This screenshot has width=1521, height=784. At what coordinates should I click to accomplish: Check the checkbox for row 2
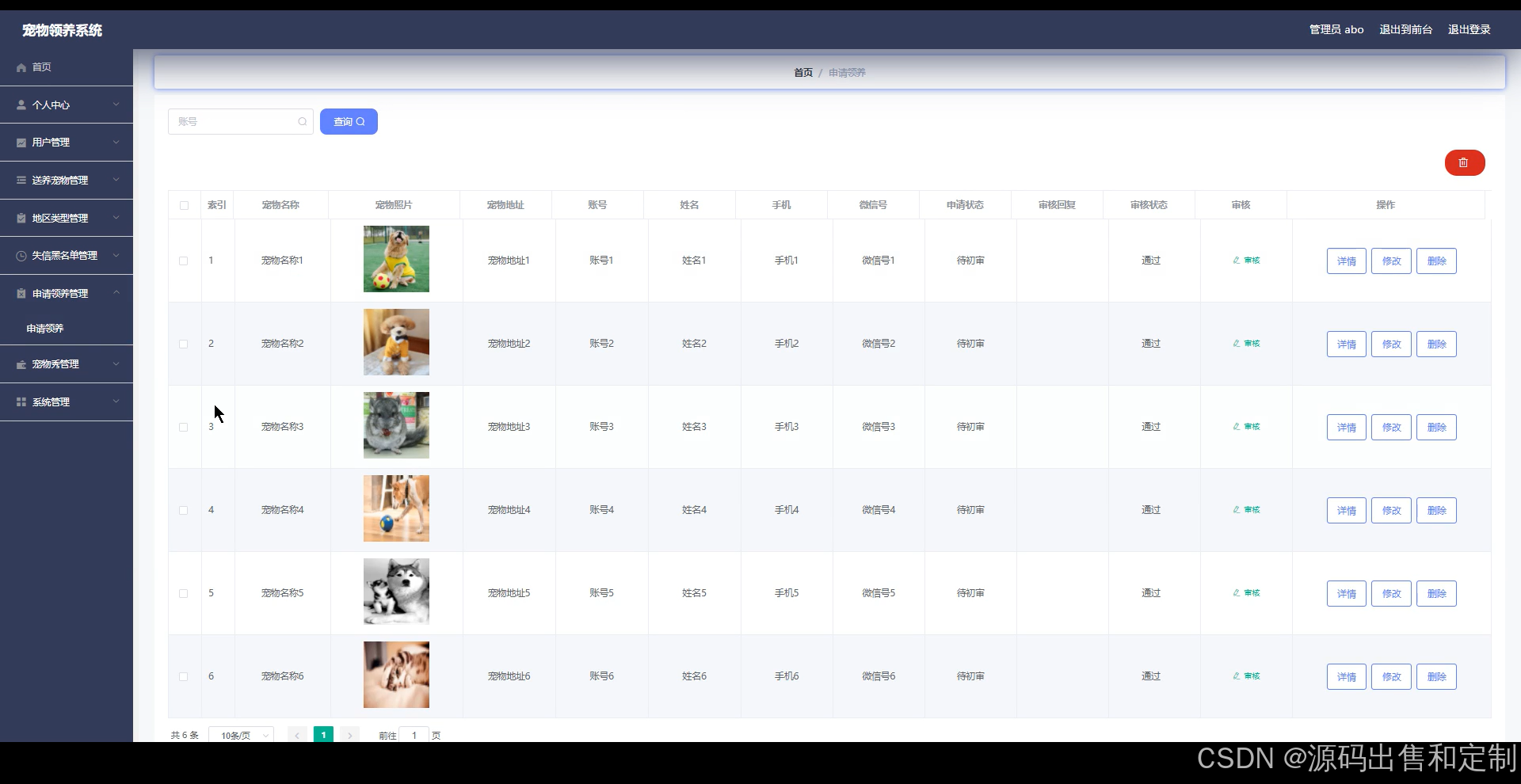[x=183, y=344]
